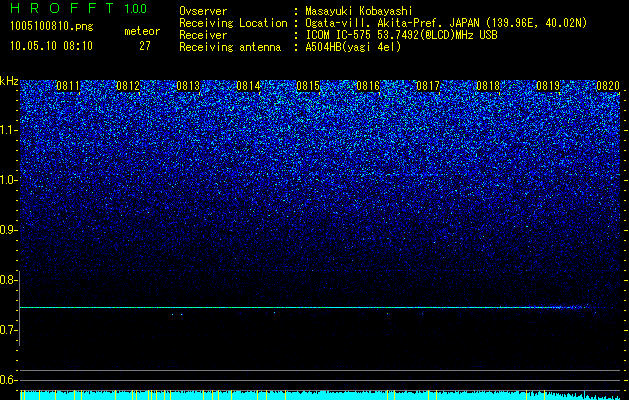Screen dimensions: 629x400
Task: Click the 1.1 frequency axis label
Action: (x=9, y=130)
